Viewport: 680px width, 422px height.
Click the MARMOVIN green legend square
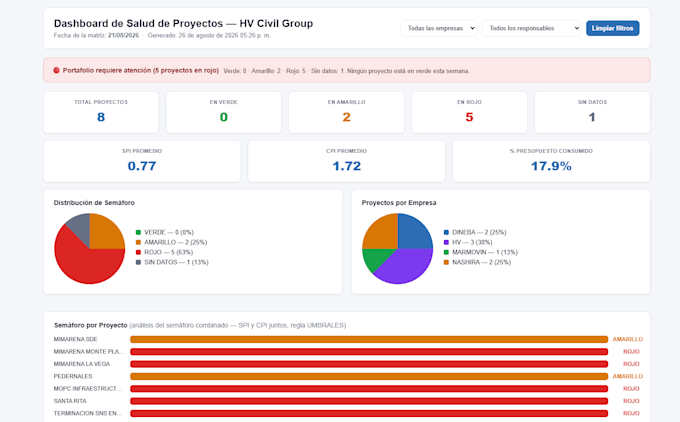pos(446,252)
